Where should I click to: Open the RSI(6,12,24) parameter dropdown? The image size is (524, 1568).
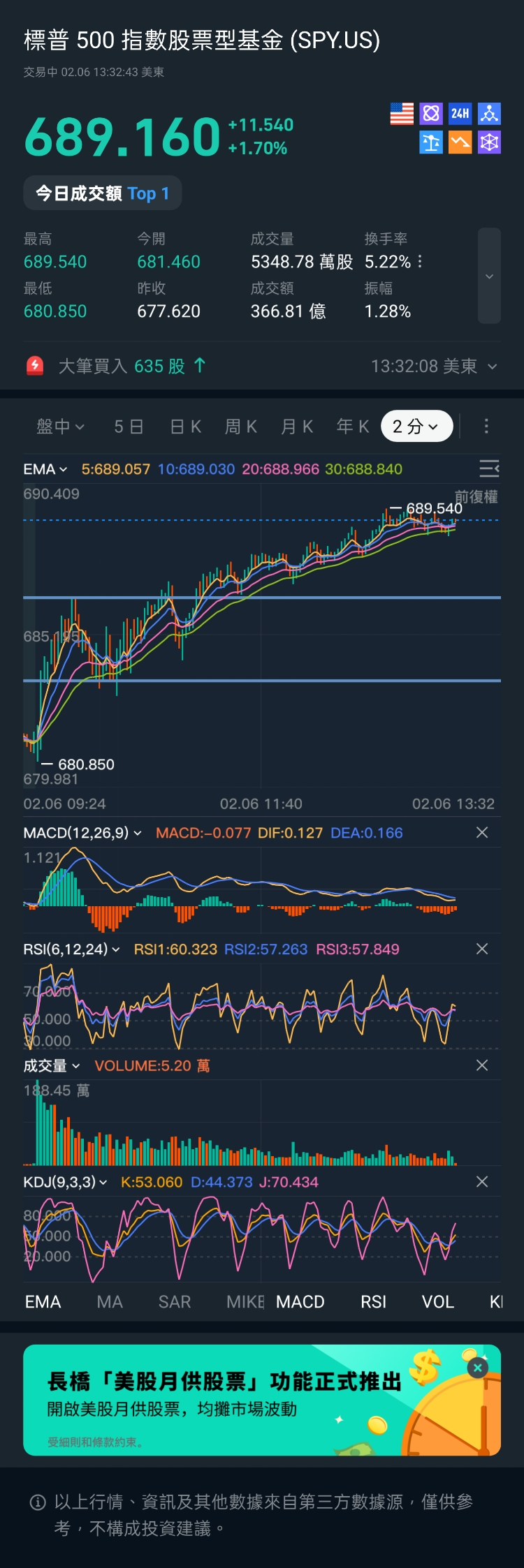tap(71, 949)
